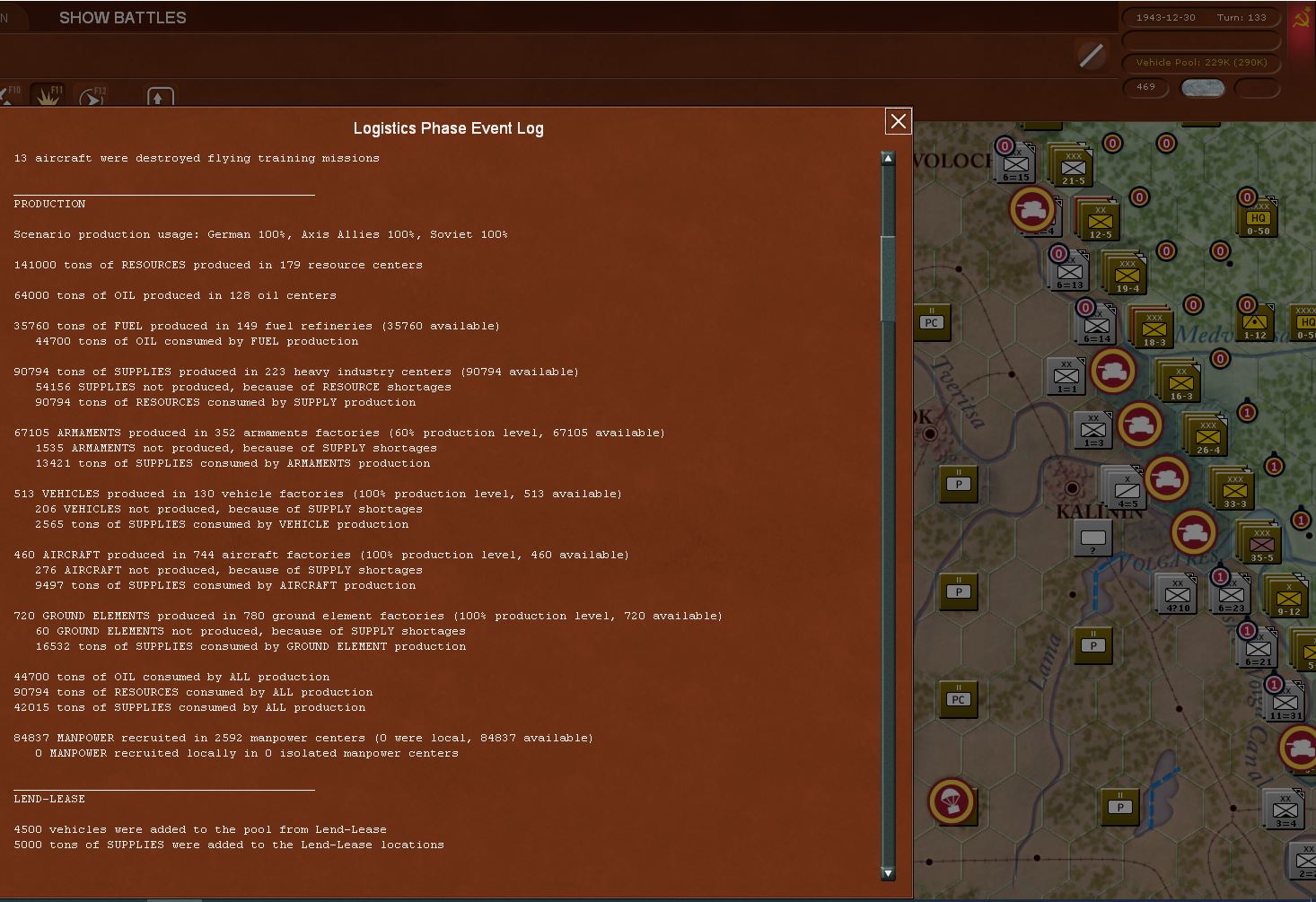The width and height of the screenshot is (1316, 902).
Task: Select the German division labeled 1=3
Action: click(1093, 430)
